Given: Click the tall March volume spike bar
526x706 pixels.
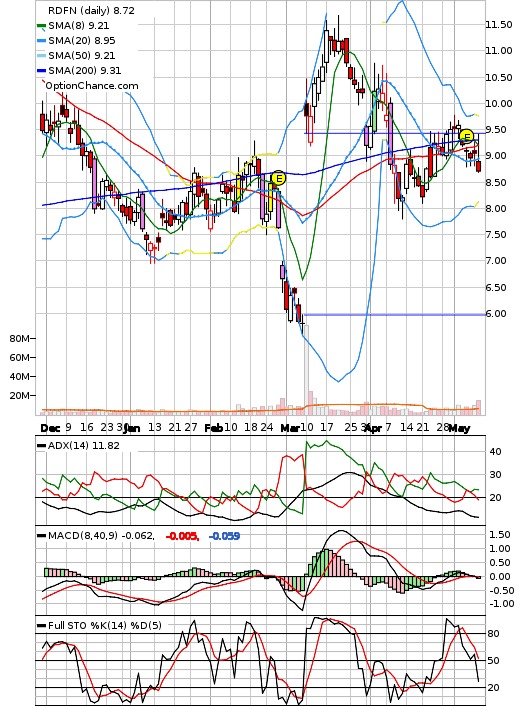Looking at the screenshot, I should [306, 369].
